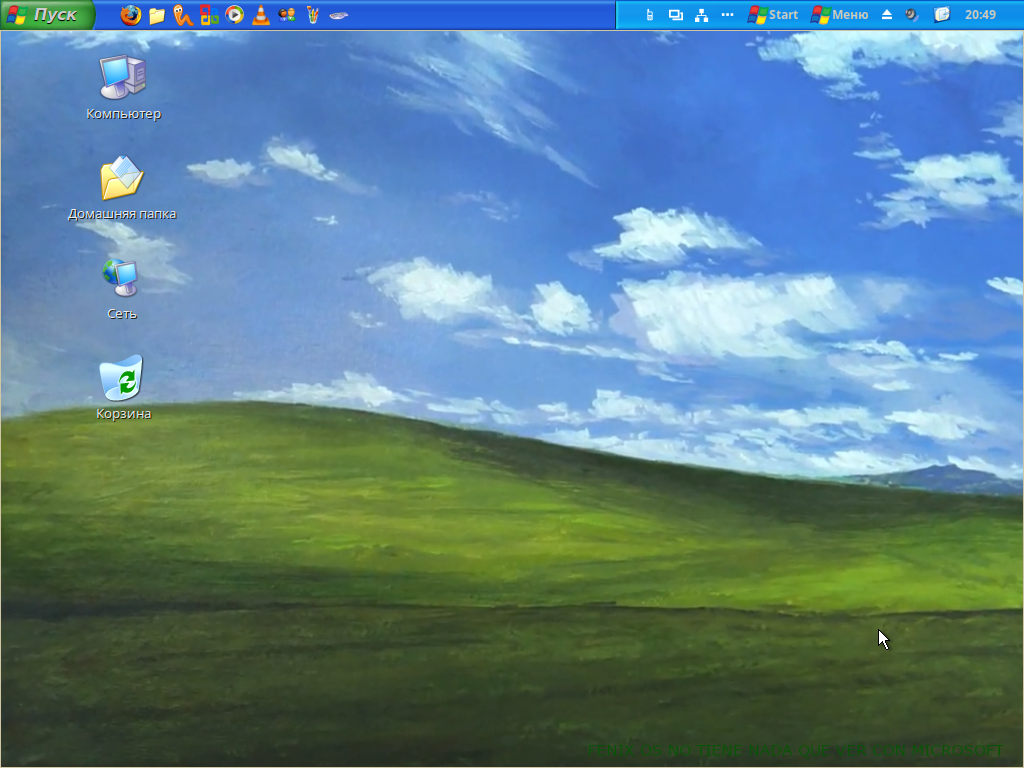Open the Пуск start menu

tap(47, 14)
